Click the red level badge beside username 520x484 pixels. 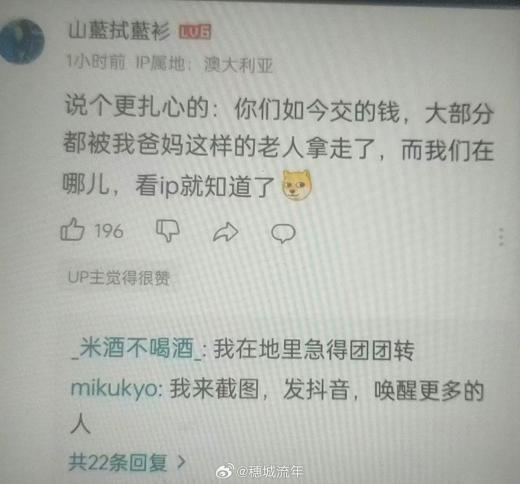195,32
